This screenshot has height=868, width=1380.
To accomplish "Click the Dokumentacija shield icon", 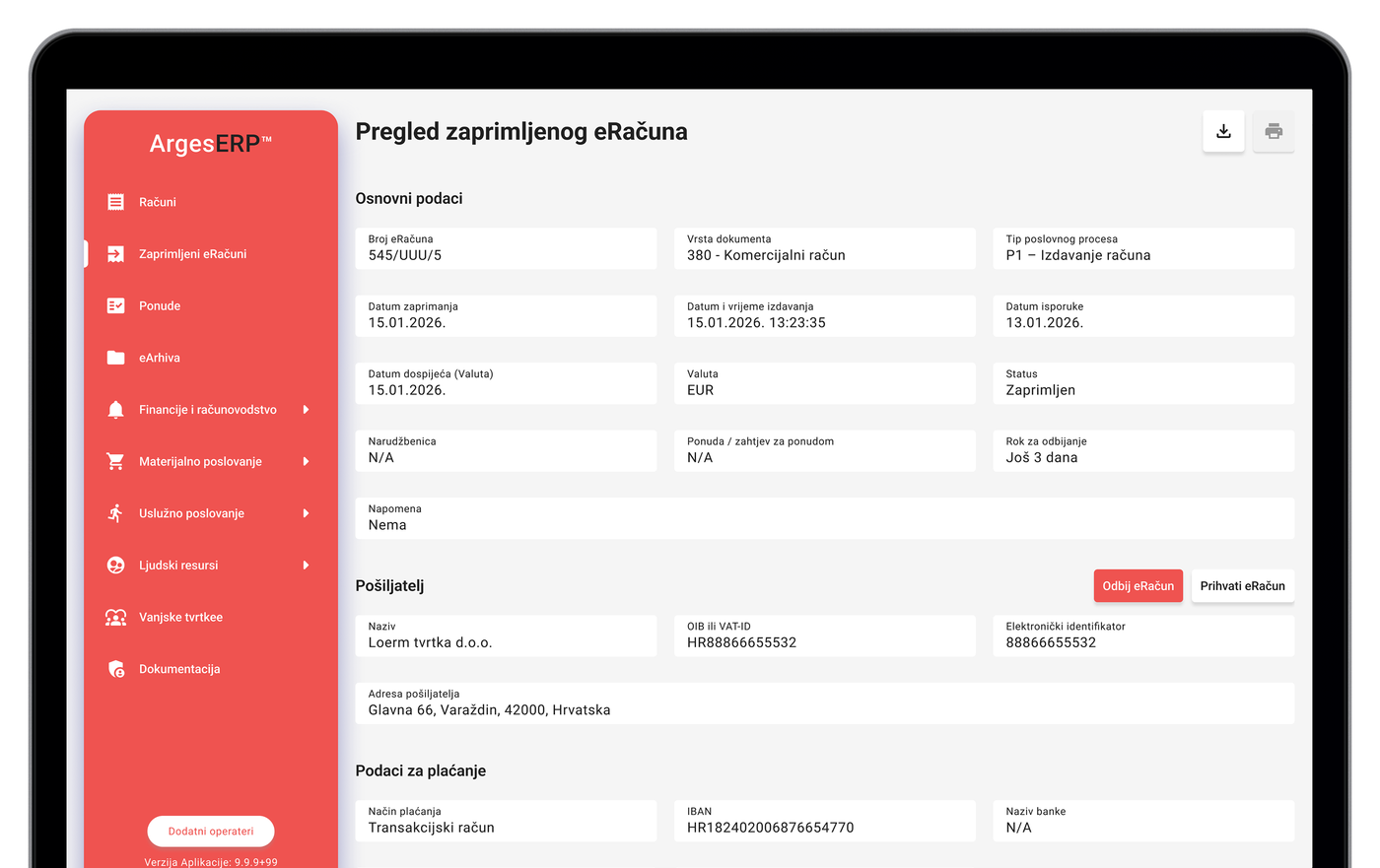I will pos(115,669).
